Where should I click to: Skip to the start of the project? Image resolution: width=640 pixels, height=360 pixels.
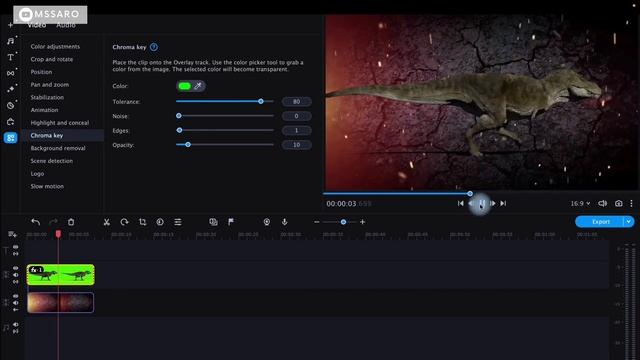click(460, 203)
